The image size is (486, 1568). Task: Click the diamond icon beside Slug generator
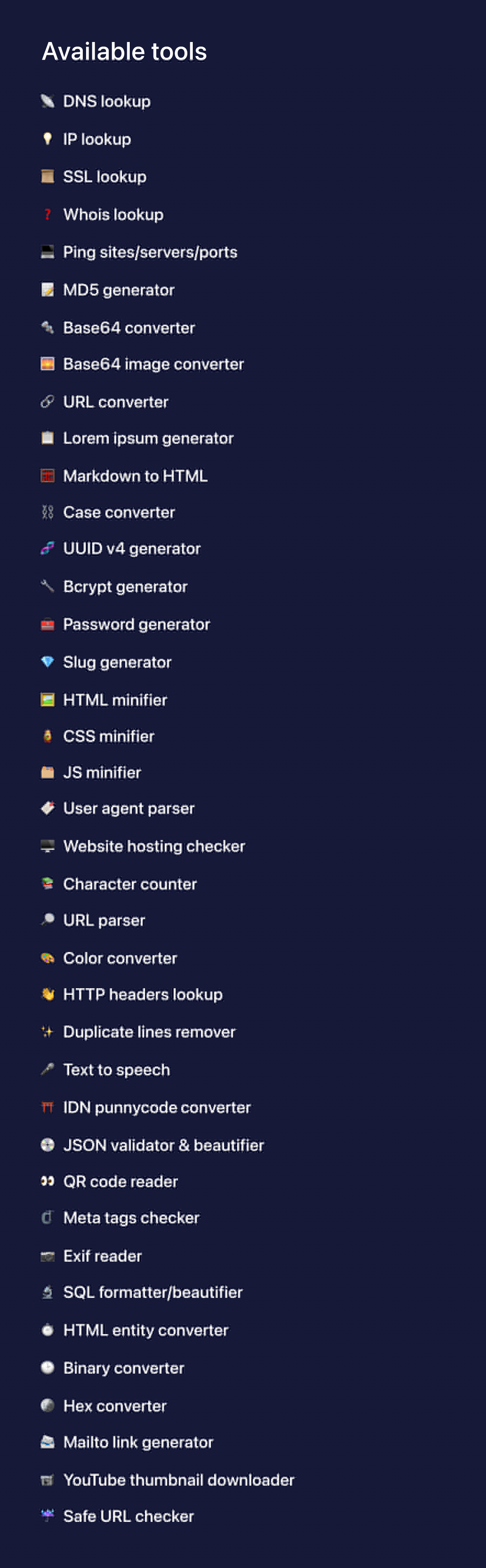tap(47, 662)
